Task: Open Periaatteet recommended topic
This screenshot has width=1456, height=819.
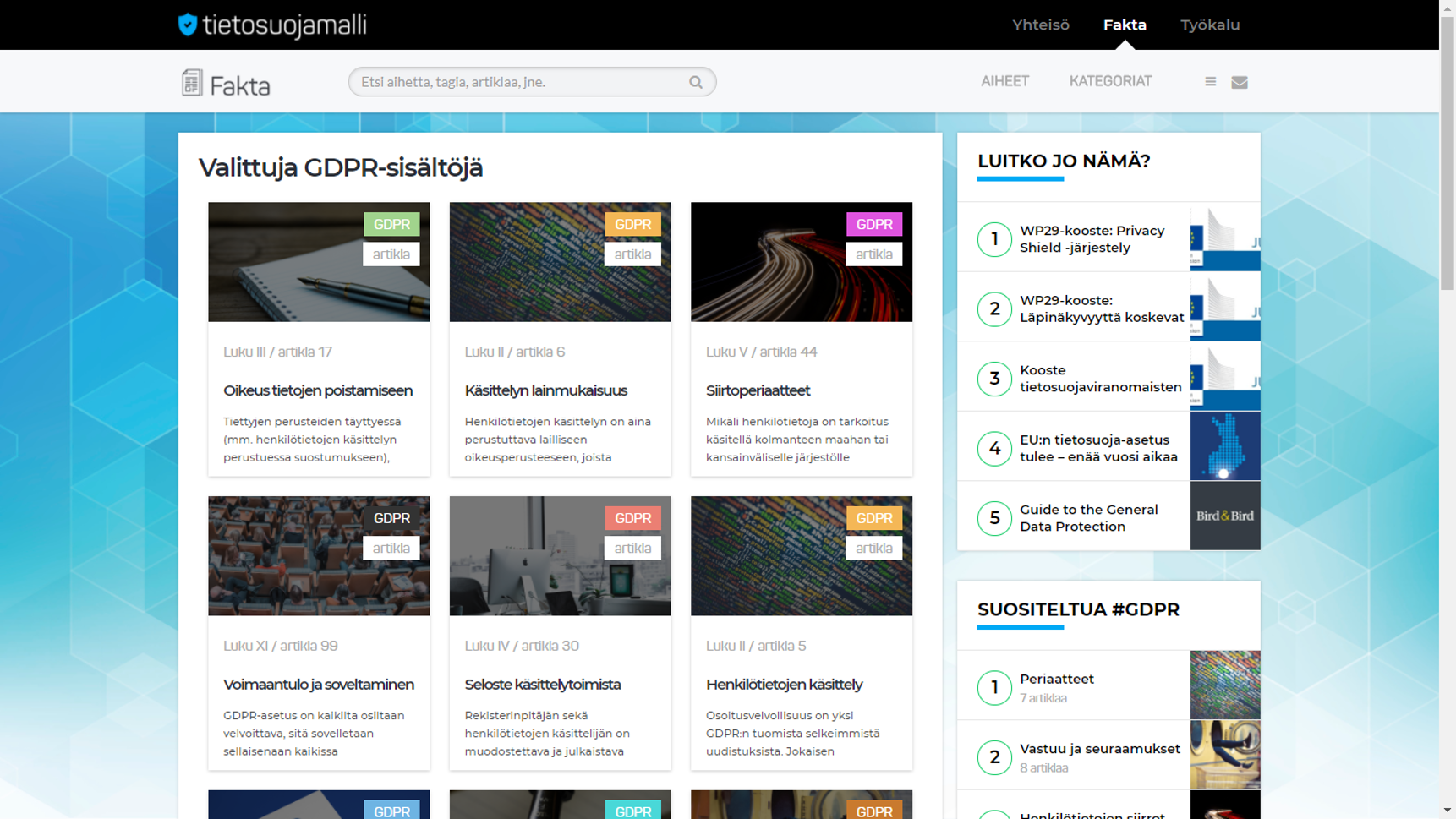Action: (x=1056, y=679)
